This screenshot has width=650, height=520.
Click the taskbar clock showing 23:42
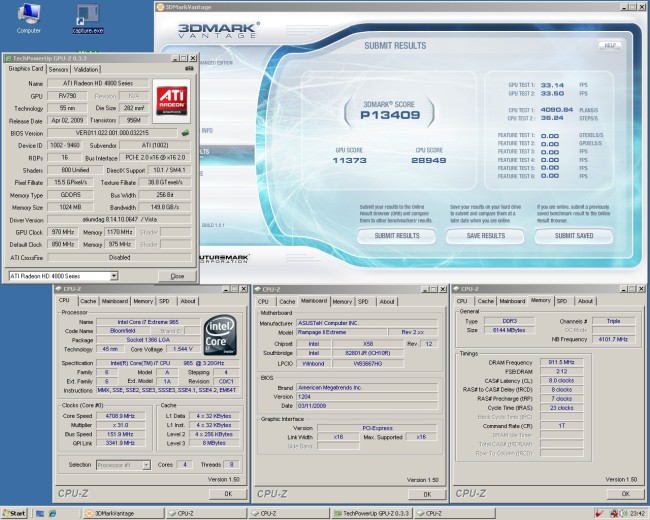coord(637,514)
